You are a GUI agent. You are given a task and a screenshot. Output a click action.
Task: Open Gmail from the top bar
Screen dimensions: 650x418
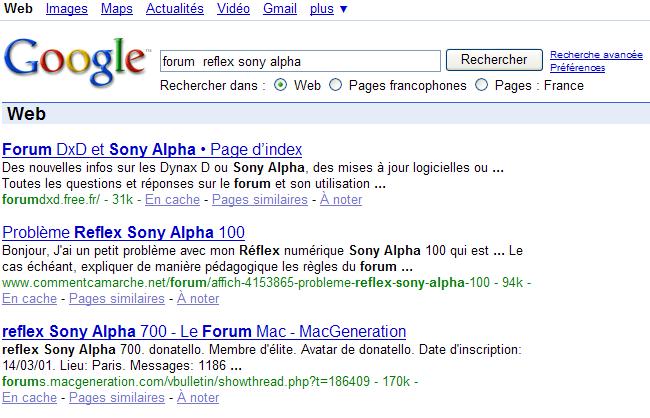pyautogui.click(x=279, y=9)
